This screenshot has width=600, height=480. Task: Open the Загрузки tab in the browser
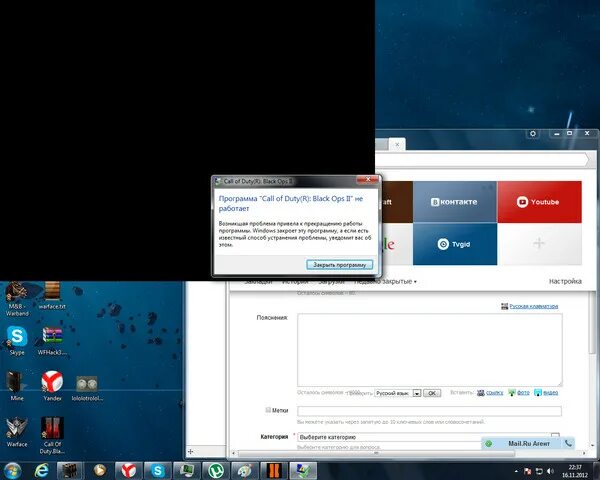point(331,282)
